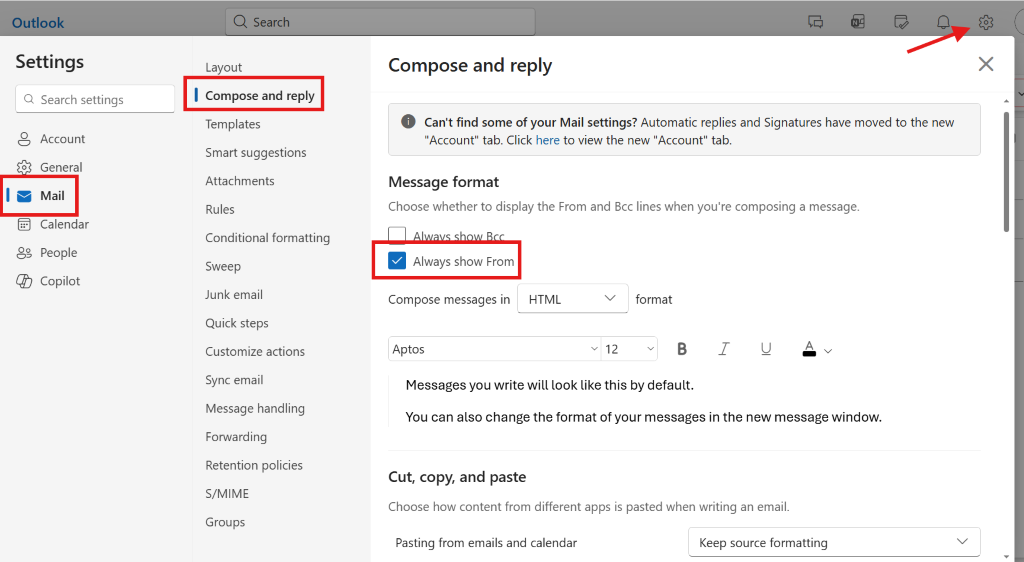Open the HTML message format dropdown
Screen dimensions: 1024x562
573,299
